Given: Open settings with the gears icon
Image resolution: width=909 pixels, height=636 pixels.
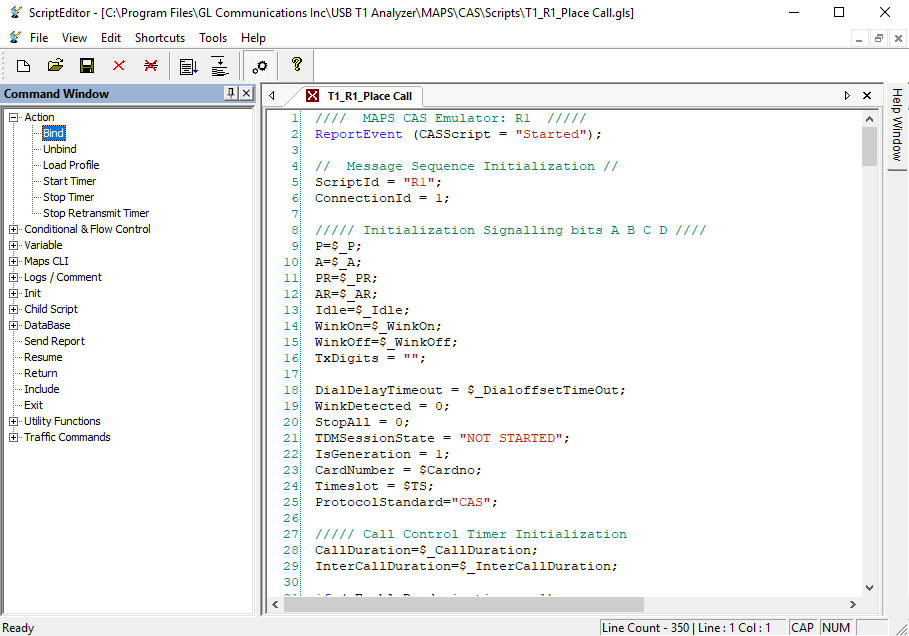Looking at the screenshot, I should pyautogui.click(x=259, y=66).
